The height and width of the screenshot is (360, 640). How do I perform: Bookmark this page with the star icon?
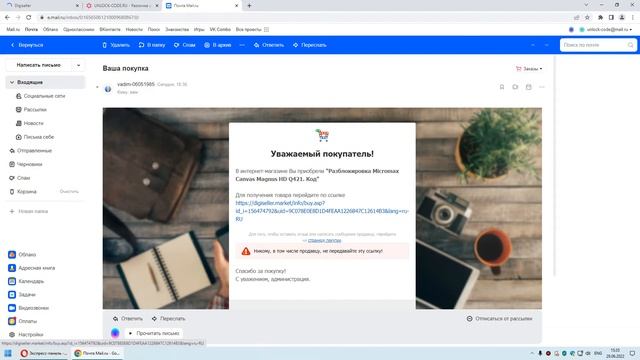click(587, 18)
